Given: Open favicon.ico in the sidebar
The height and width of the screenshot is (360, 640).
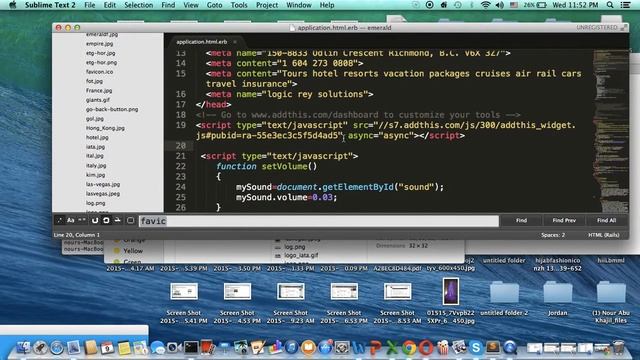Looking at the screenshot, I should click(100, 72).
